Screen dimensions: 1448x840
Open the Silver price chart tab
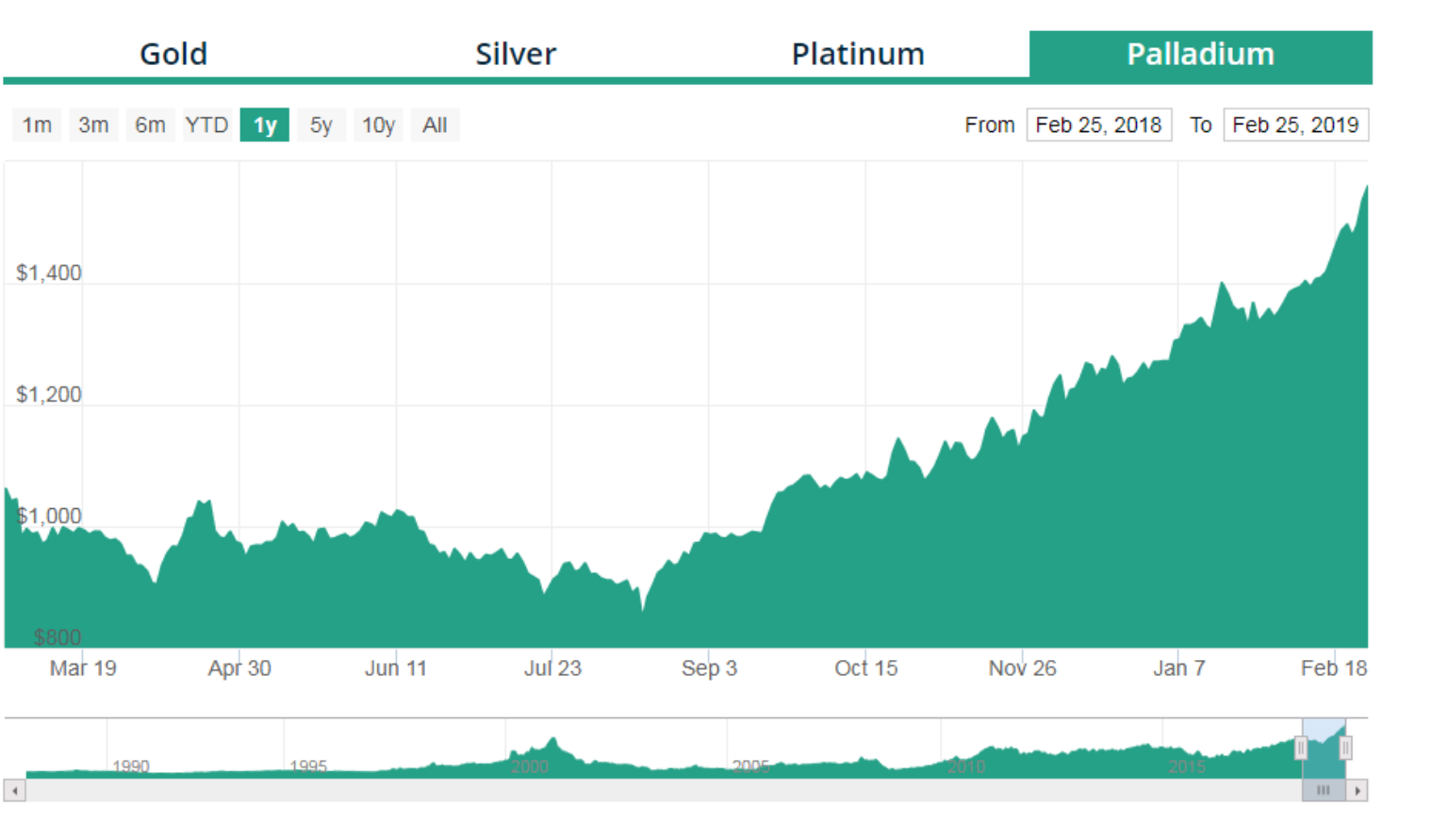tap(516, 54)
